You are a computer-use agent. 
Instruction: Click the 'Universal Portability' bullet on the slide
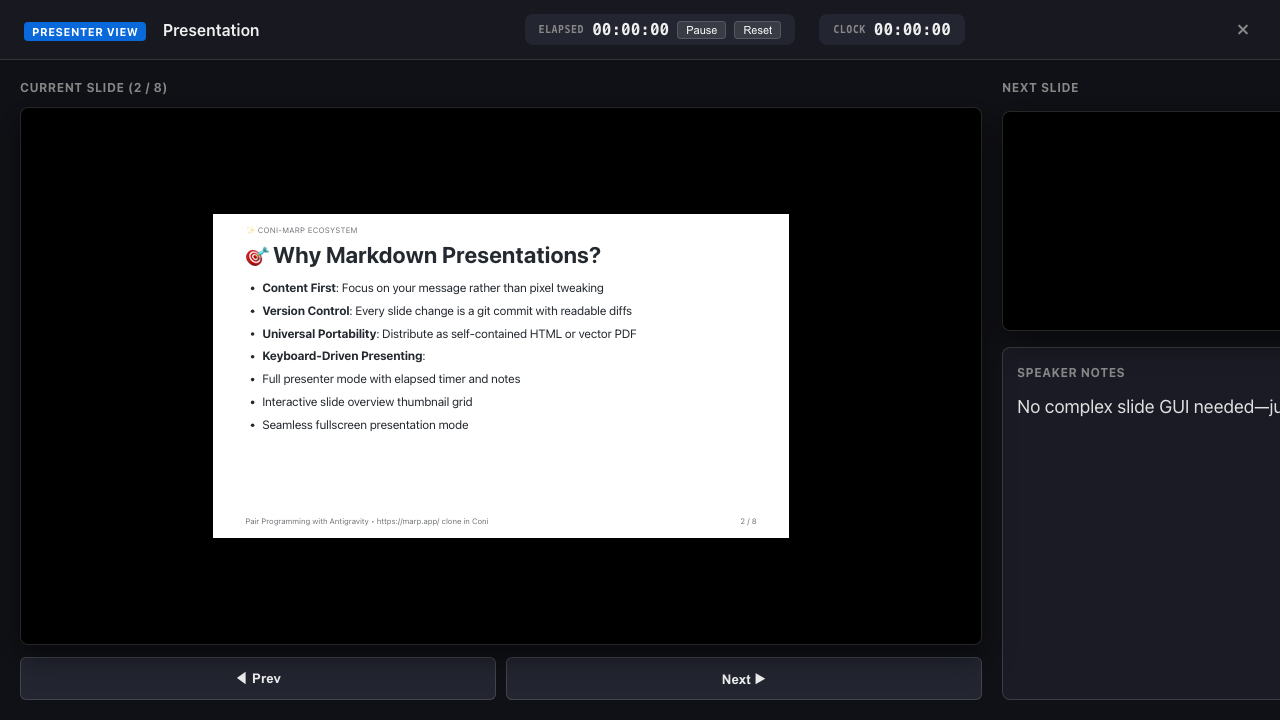click(x=449, y=334)
